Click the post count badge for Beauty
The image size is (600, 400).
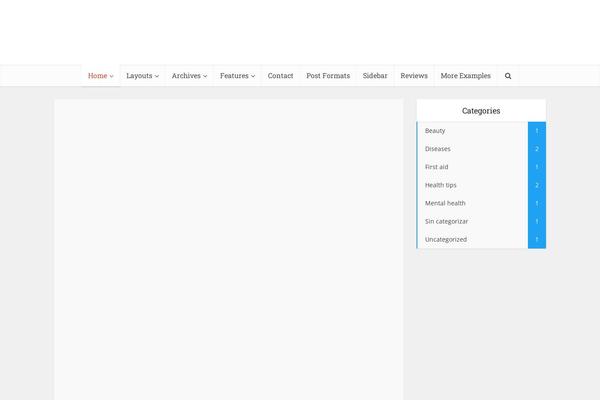(537, 131)
